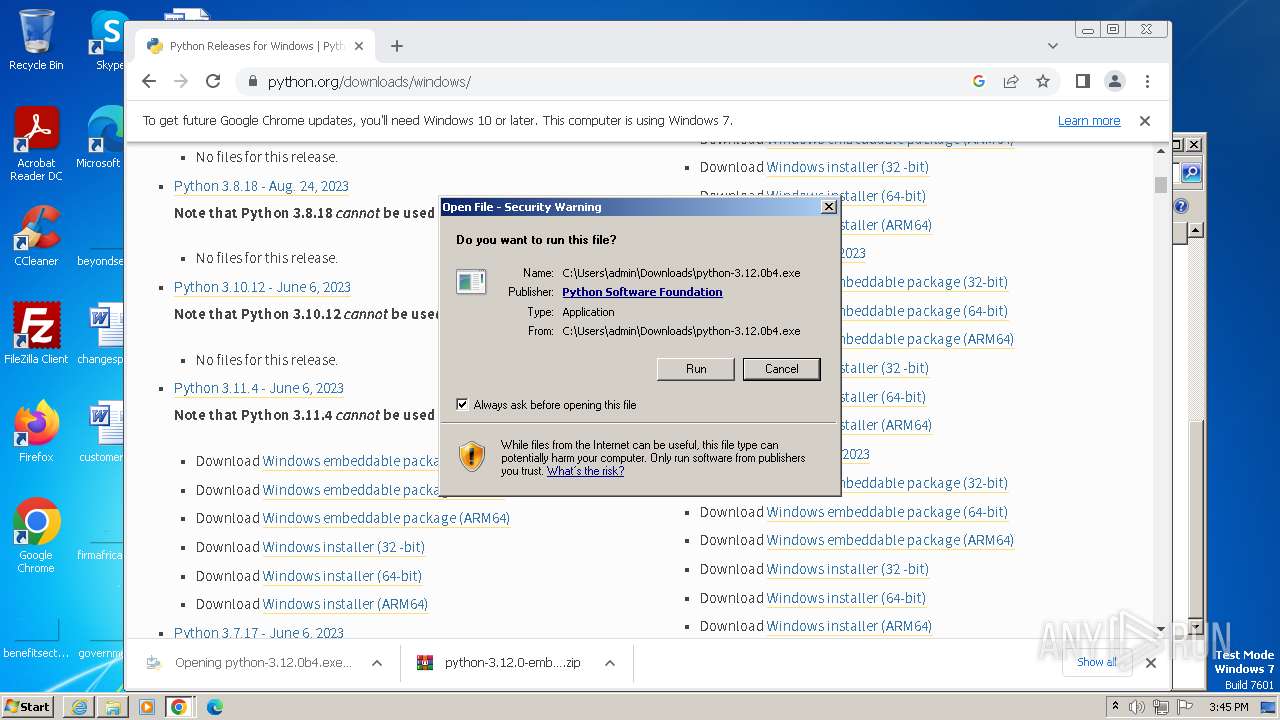Click the Windows Start button

click(x=27, y=706)
